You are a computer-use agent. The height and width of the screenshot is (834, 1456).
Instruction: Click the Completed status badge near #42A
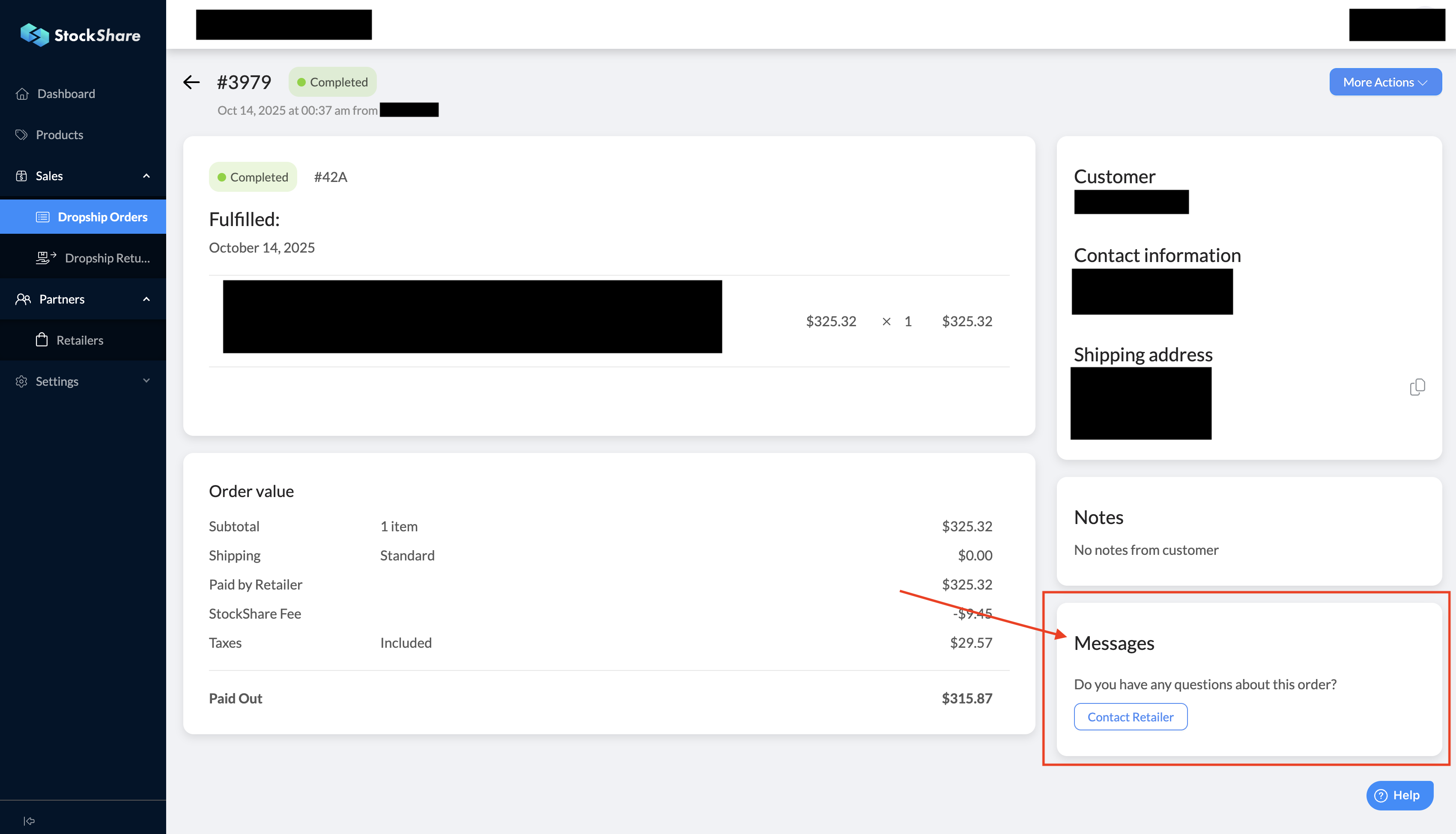253,178
